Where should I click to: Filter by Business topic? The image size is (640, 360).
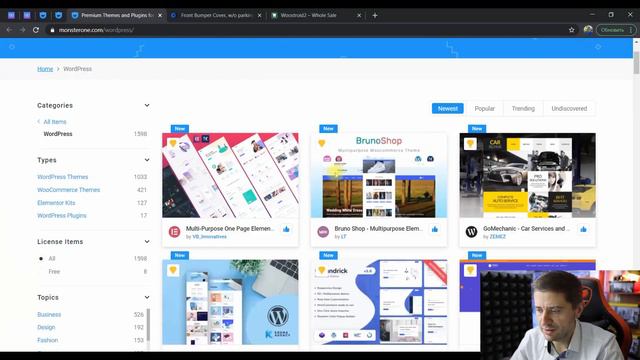tap(49, 315)
